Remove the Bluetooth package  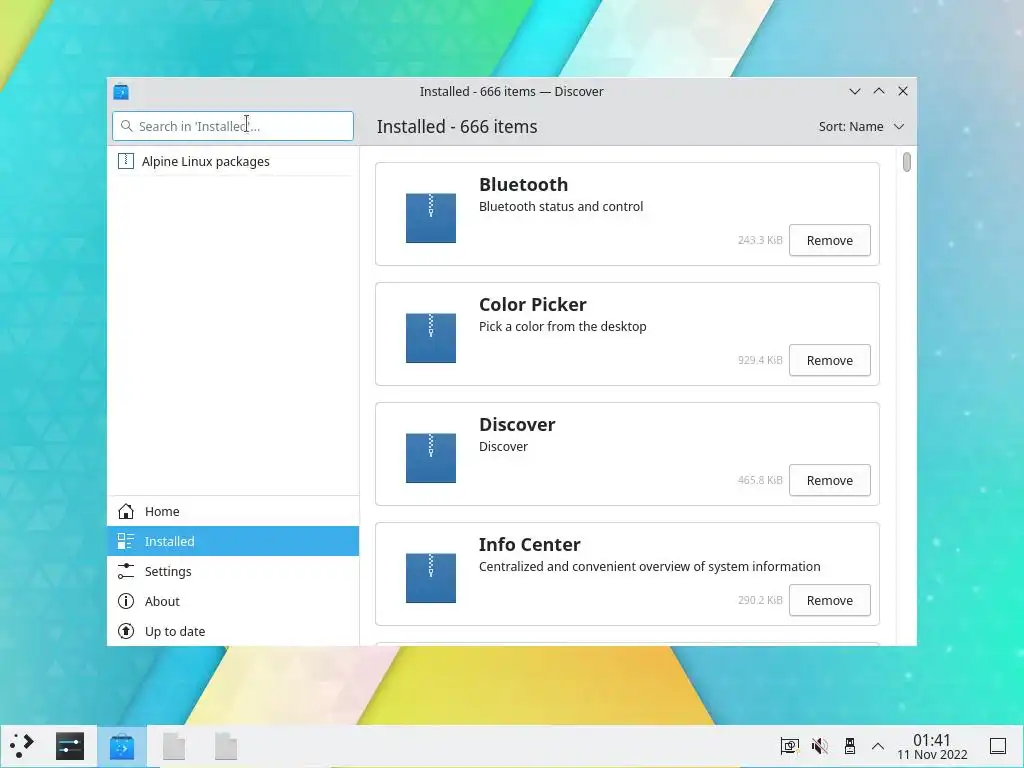[829, 240]
